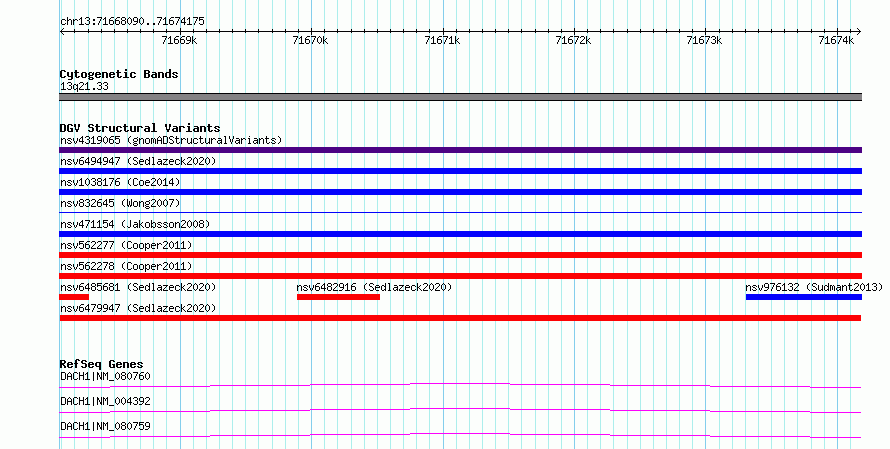The image size is (890, 449).
Task: Click the nsv6485681 (Sedlazeck2020) label
Action: tap(138, 287)
